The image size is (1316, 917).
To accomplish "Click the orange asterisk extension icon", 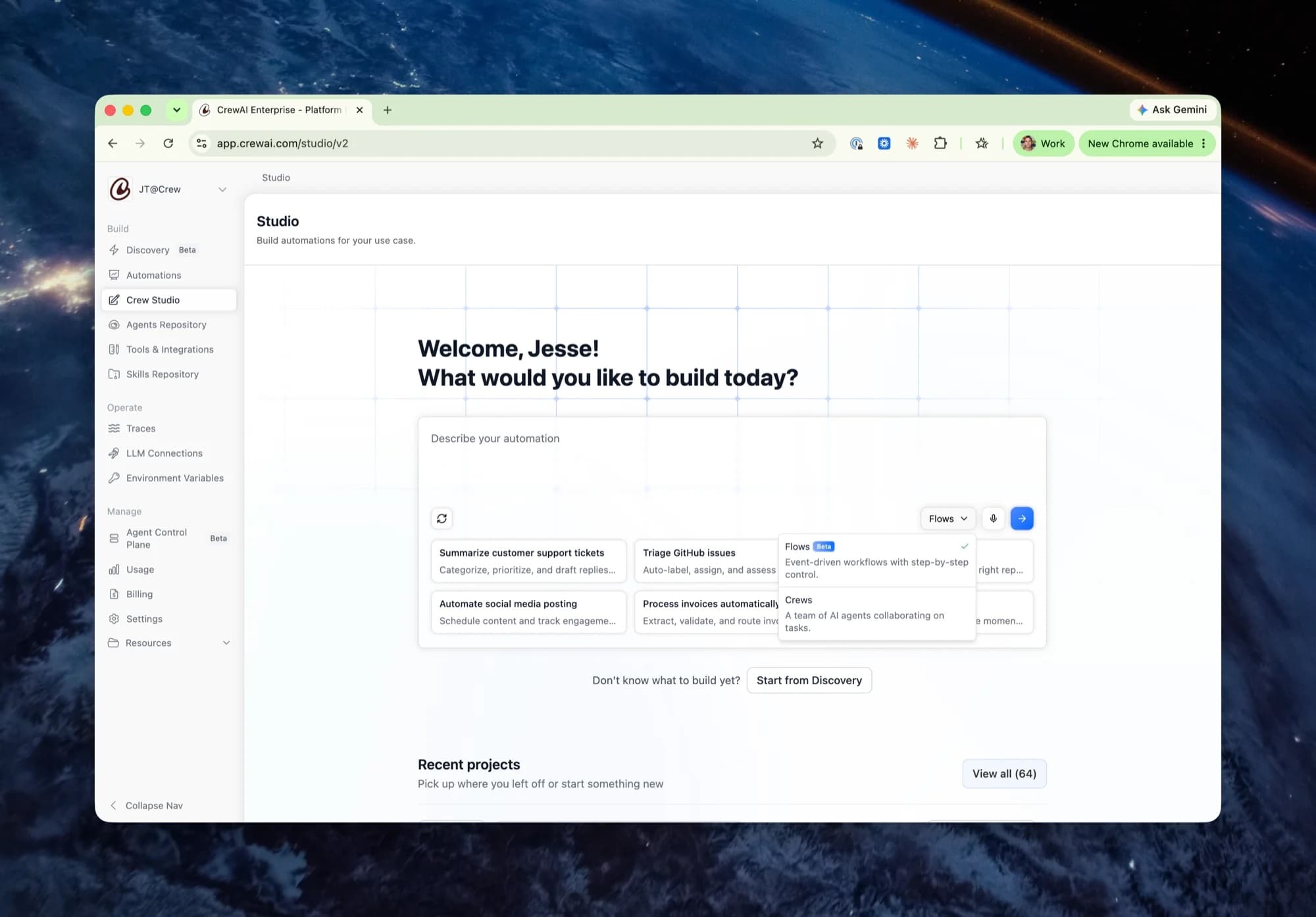I will pyautogui.click(x=912, y=143).
